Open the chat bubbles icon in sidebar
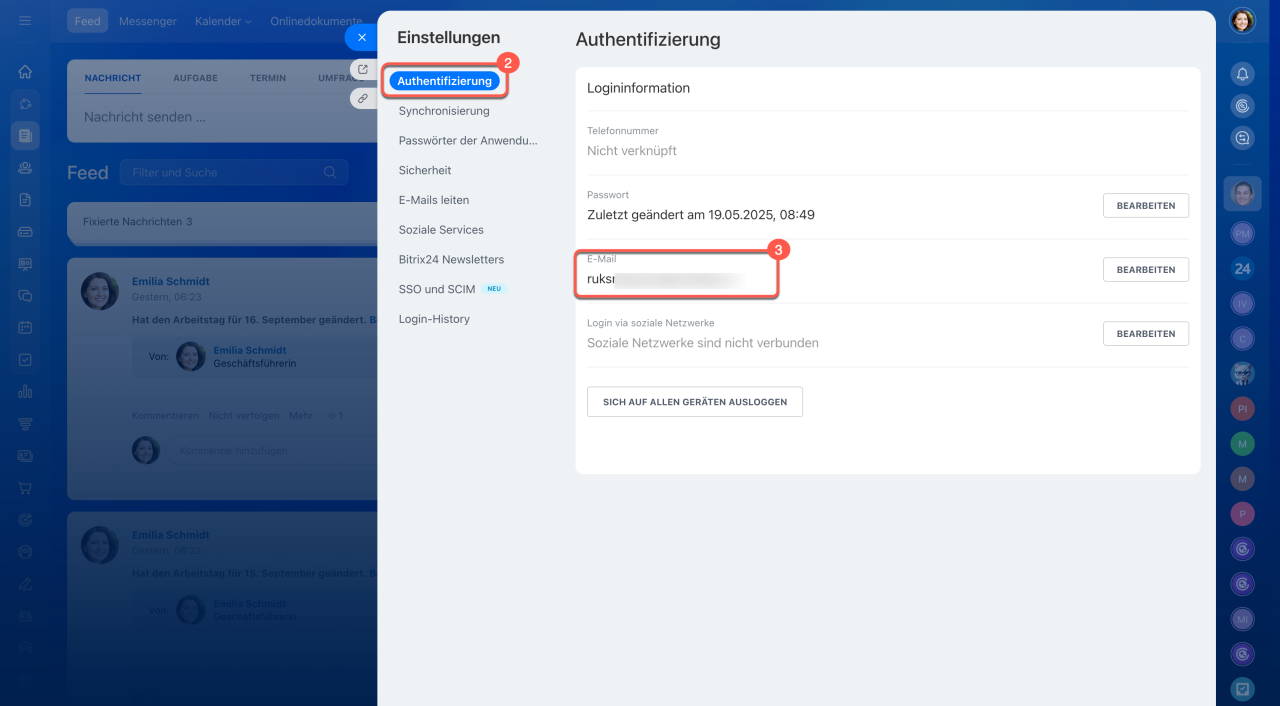The image size is (1280, 706). click(x=25, y=296)
